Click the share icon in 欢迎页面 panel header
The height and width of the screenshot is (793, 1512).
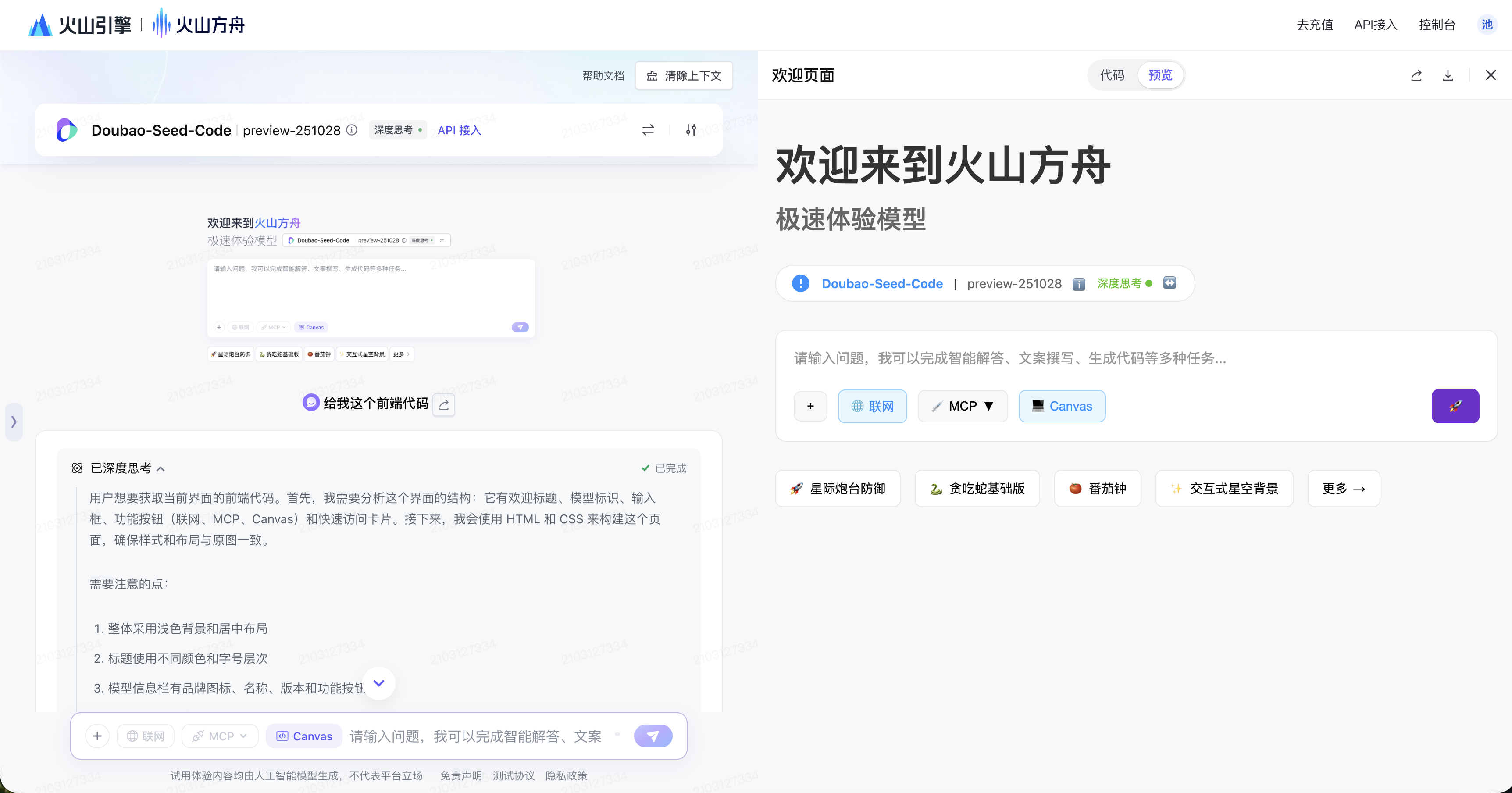tap(1416, 75)
